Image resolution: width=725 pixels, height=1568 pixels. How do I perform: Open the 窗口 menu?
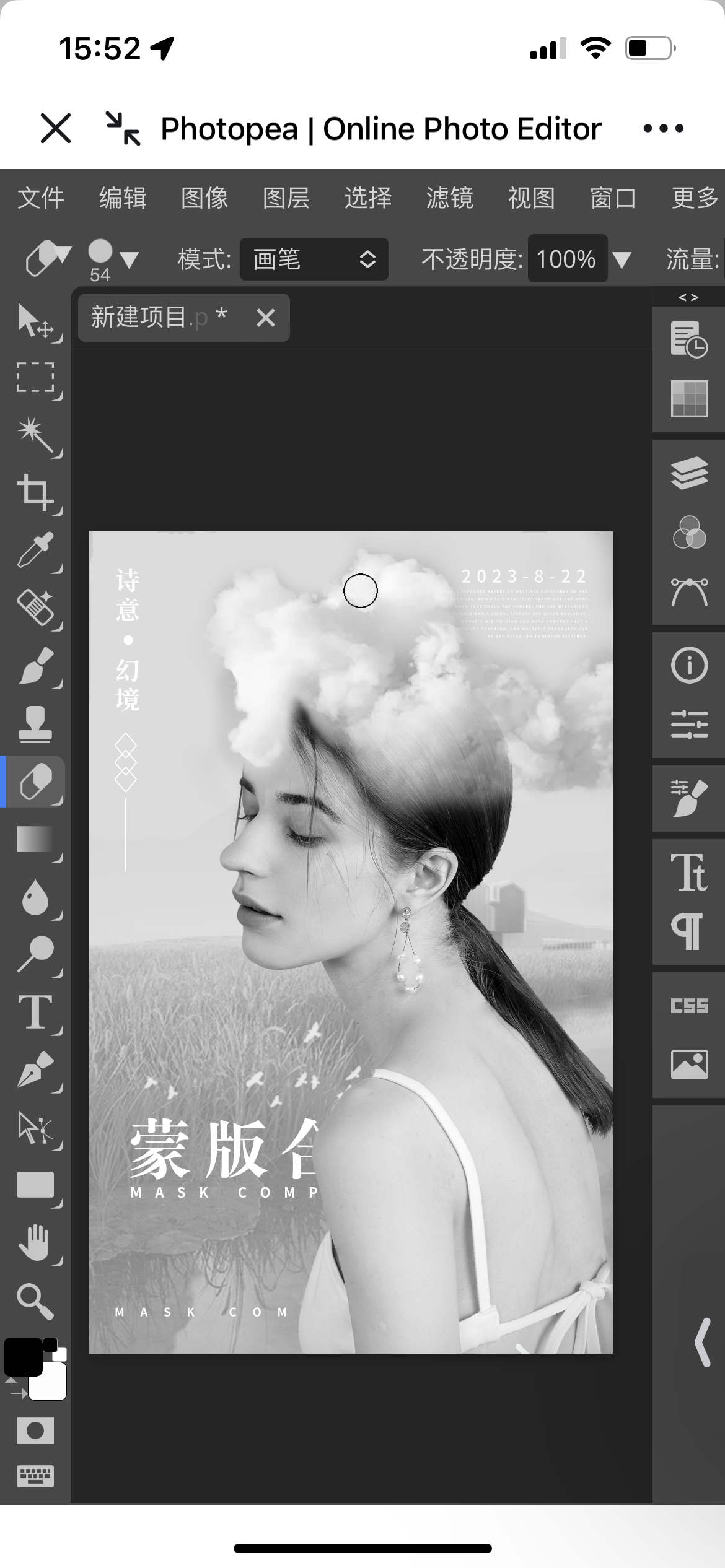point(613,198)
